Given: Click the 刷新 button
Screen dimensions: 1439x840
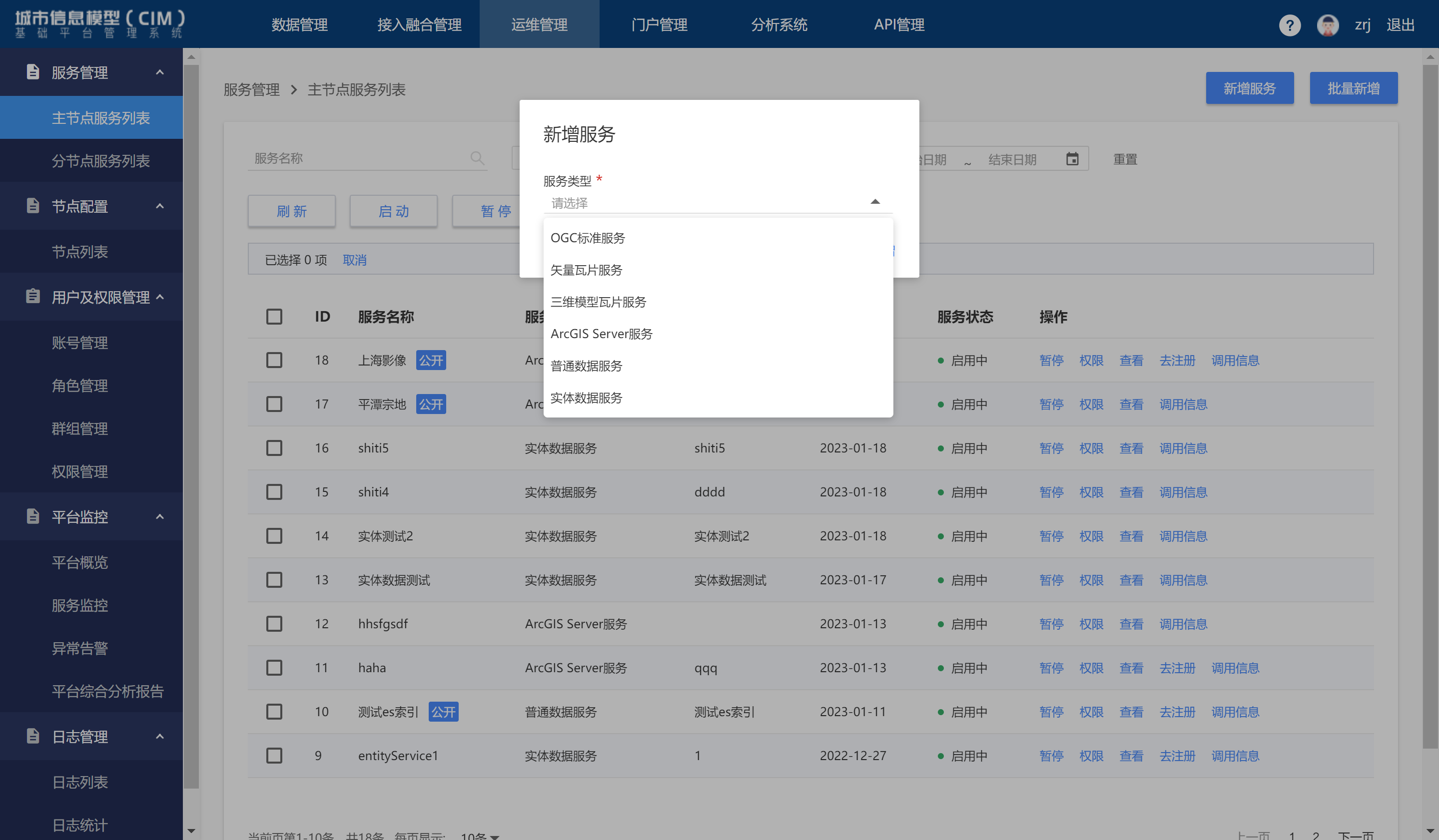Looking at the screenshot, I should point(292,211).
